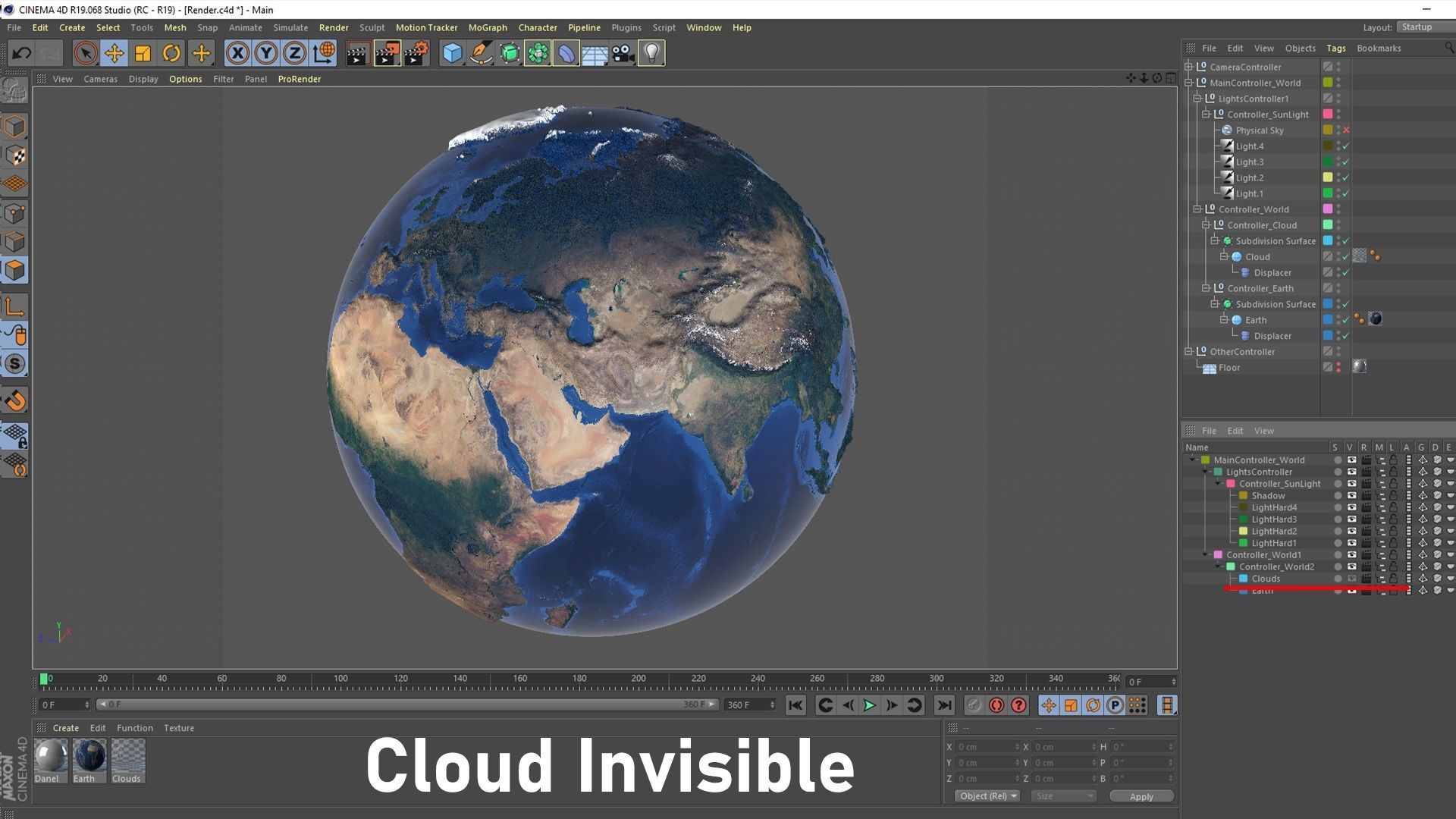1456x819 pixels.
Task: Click the Render Settings clapperboard icon
Action: tap(416, 53)
